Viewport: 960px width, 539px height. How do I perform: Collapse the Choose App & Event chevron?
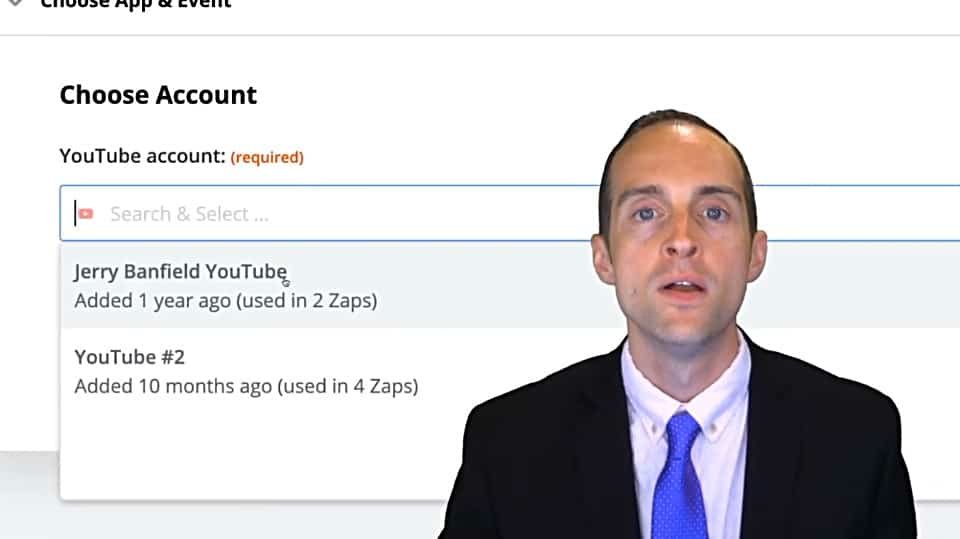click(x=16, y=3)
